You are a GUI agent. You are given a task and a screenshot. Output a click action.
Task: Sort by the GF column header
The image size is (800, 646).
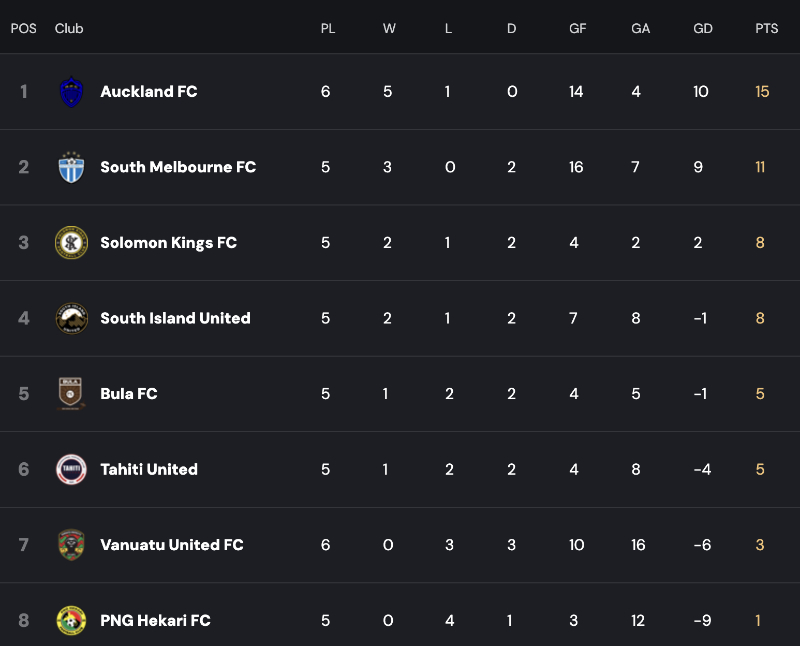[x=578, y=28]
